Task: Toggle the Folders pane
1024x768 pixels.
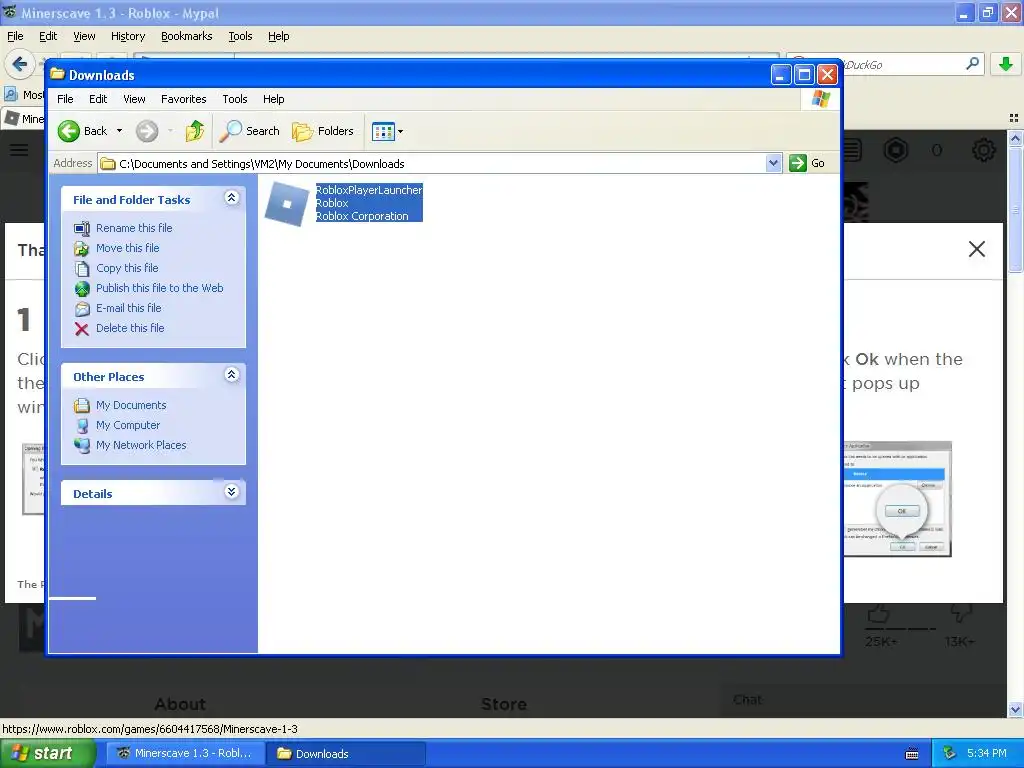Action: pyautogui.click(x=323, y=131)
